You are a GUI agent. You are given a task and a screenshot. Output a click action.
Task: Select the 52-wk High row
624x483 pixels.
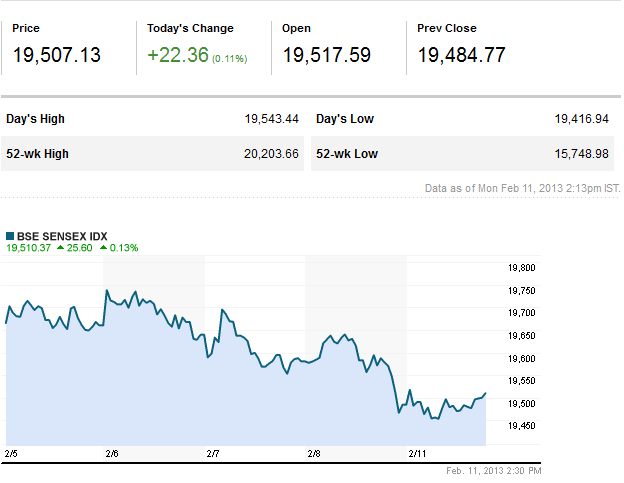(x=153, y=154)
